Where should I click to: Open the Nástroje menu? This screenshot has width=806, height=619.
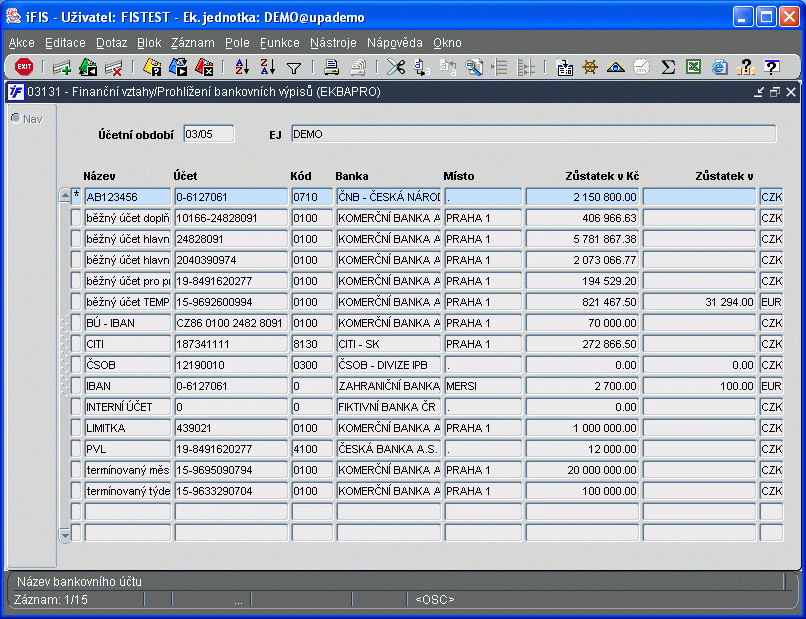pyautogui.click(x=333, y=43)
